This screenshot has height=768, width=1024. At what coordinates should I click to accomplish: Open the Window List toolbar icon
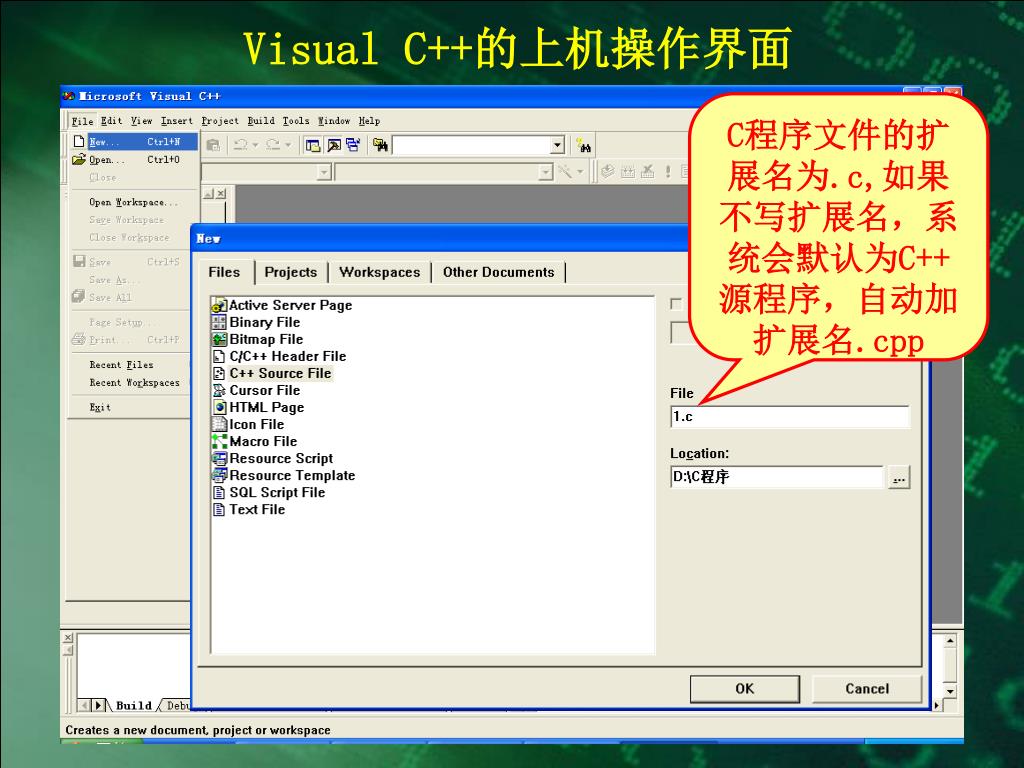click(353, 145)
